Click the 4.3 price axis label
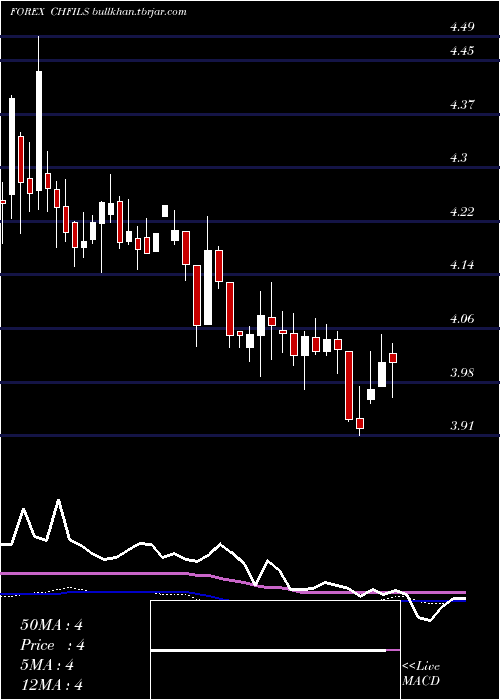 (x=458, y=158)
